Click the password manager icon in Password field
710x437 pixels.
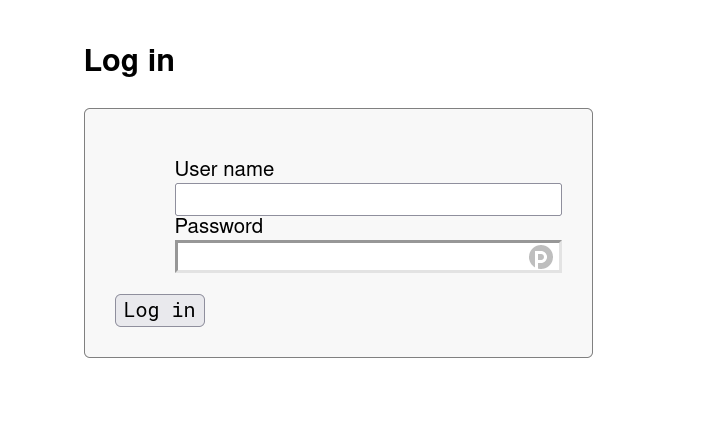[541, 257]
